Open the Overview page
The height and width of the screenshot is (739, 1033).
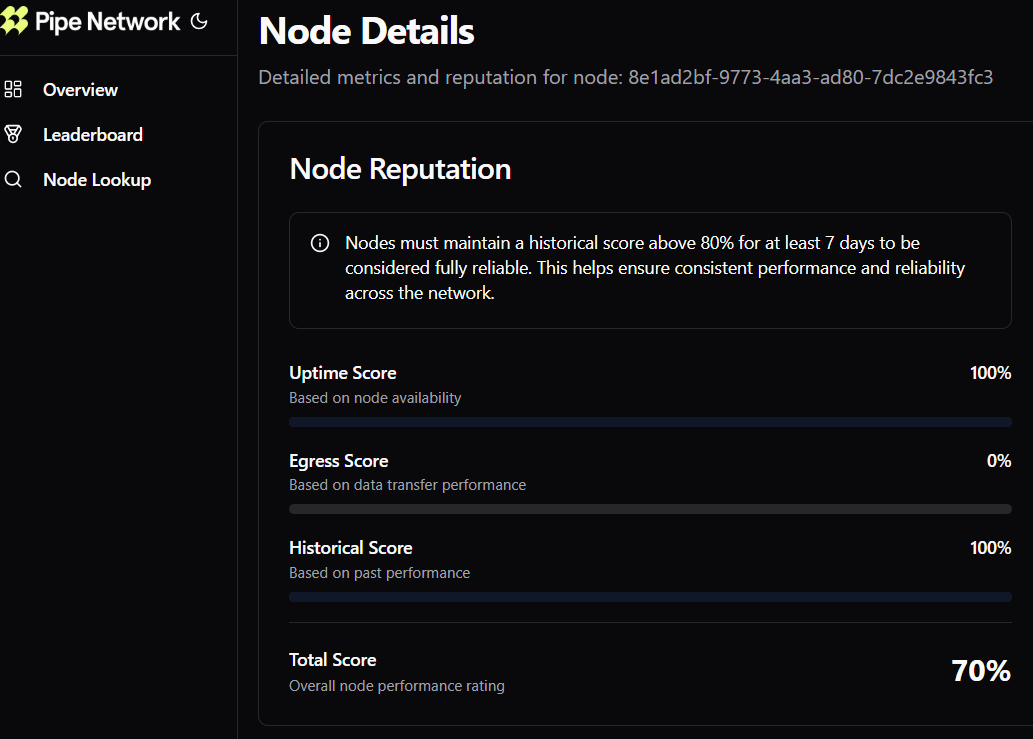tap(80, 90)
